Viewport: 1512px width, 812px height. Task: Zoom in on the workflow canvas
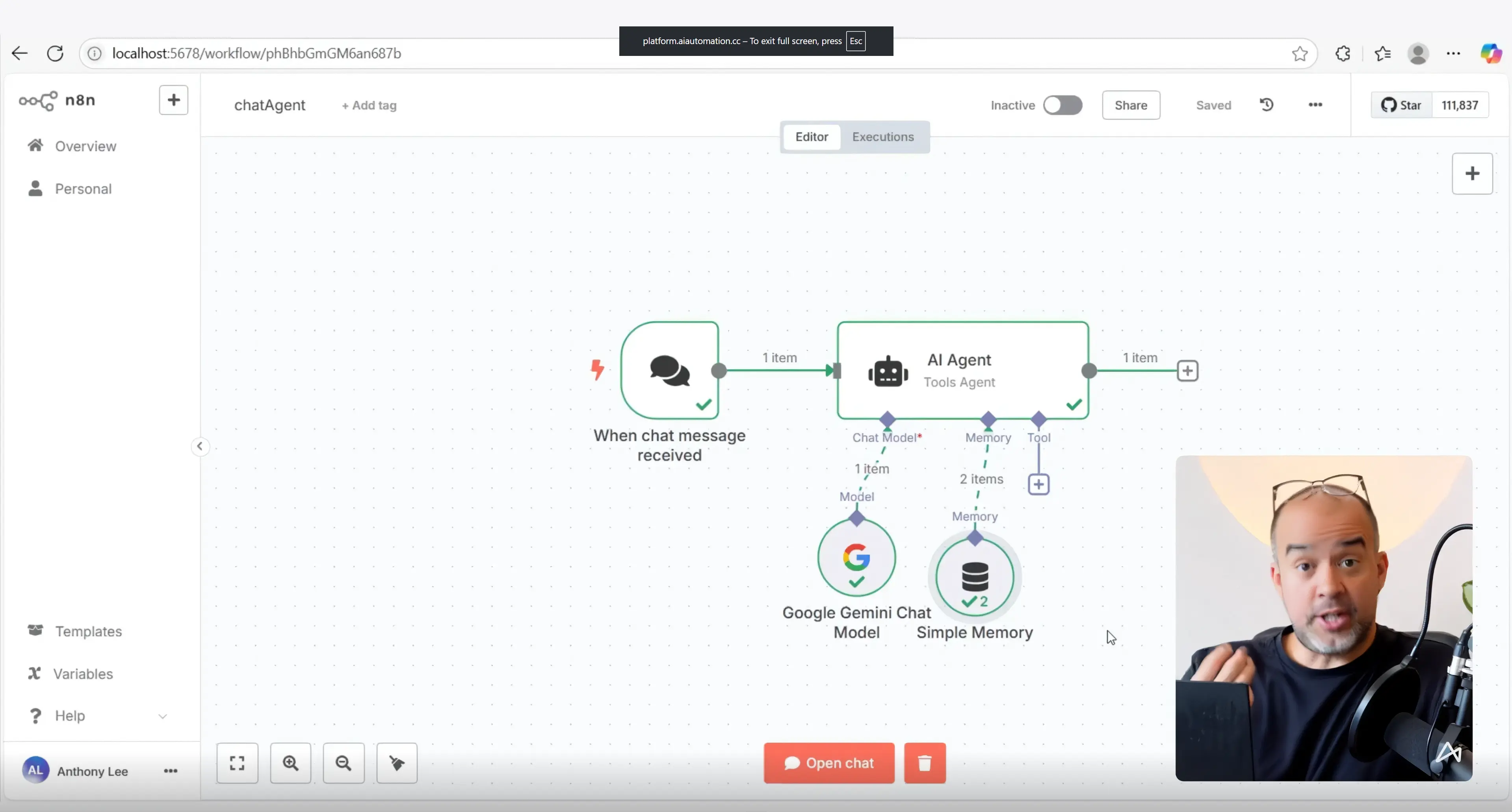click(291, 763)
